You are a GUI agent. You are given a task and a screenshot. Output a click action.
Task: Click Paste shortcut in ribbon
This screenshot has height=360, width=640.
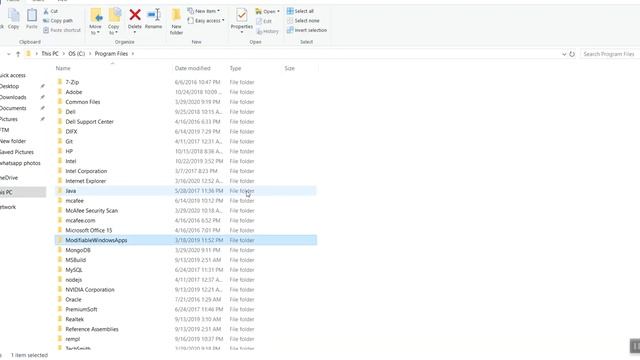[62, 30]
